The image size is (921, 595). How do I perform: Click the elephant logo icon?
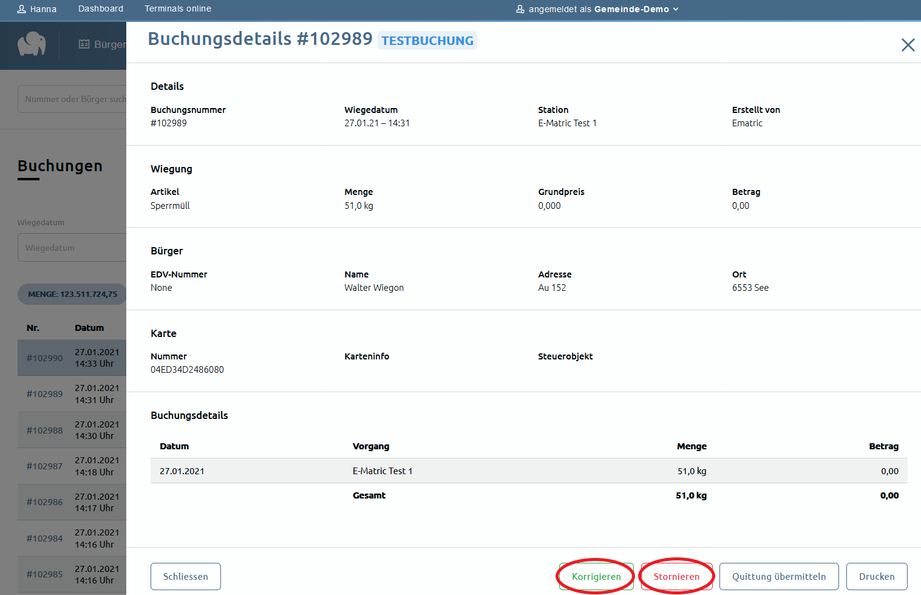[x=32, y=44]
